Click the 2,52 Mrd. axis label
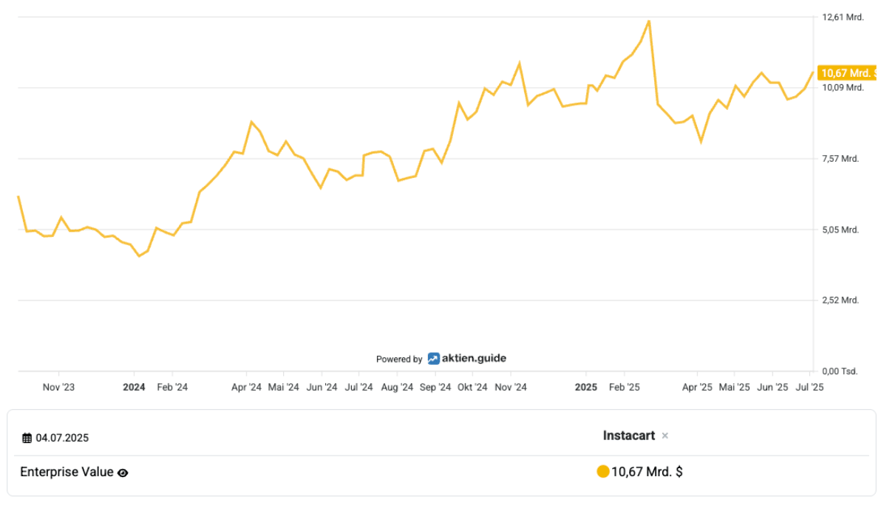The image size is (884, 508). point(841,301)
